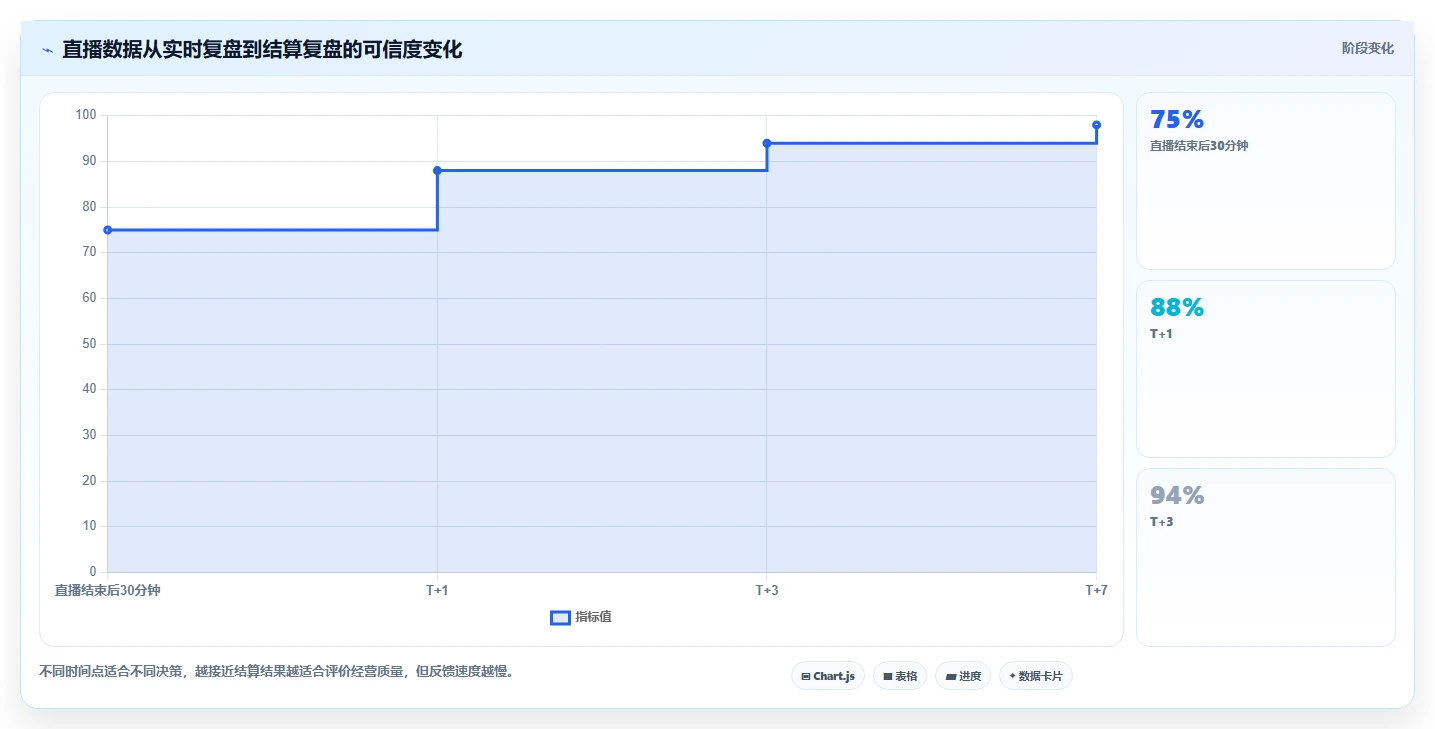This screenshot has height=729, width=1435.
Task: Select the 数据卡片 tag pill
Action: click(x=1036, y=676)
